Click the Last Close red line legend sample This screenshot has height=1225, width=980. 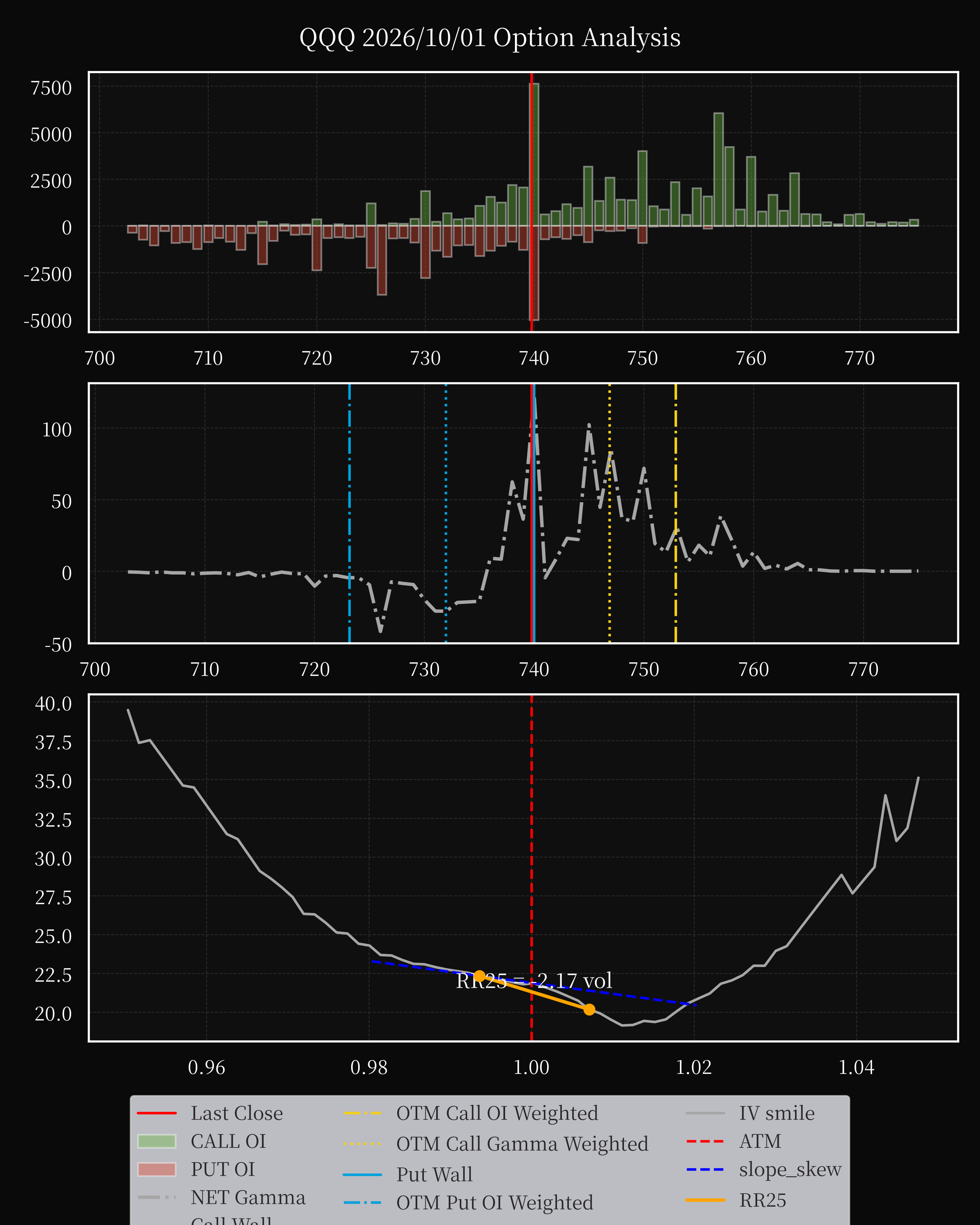157,1113
